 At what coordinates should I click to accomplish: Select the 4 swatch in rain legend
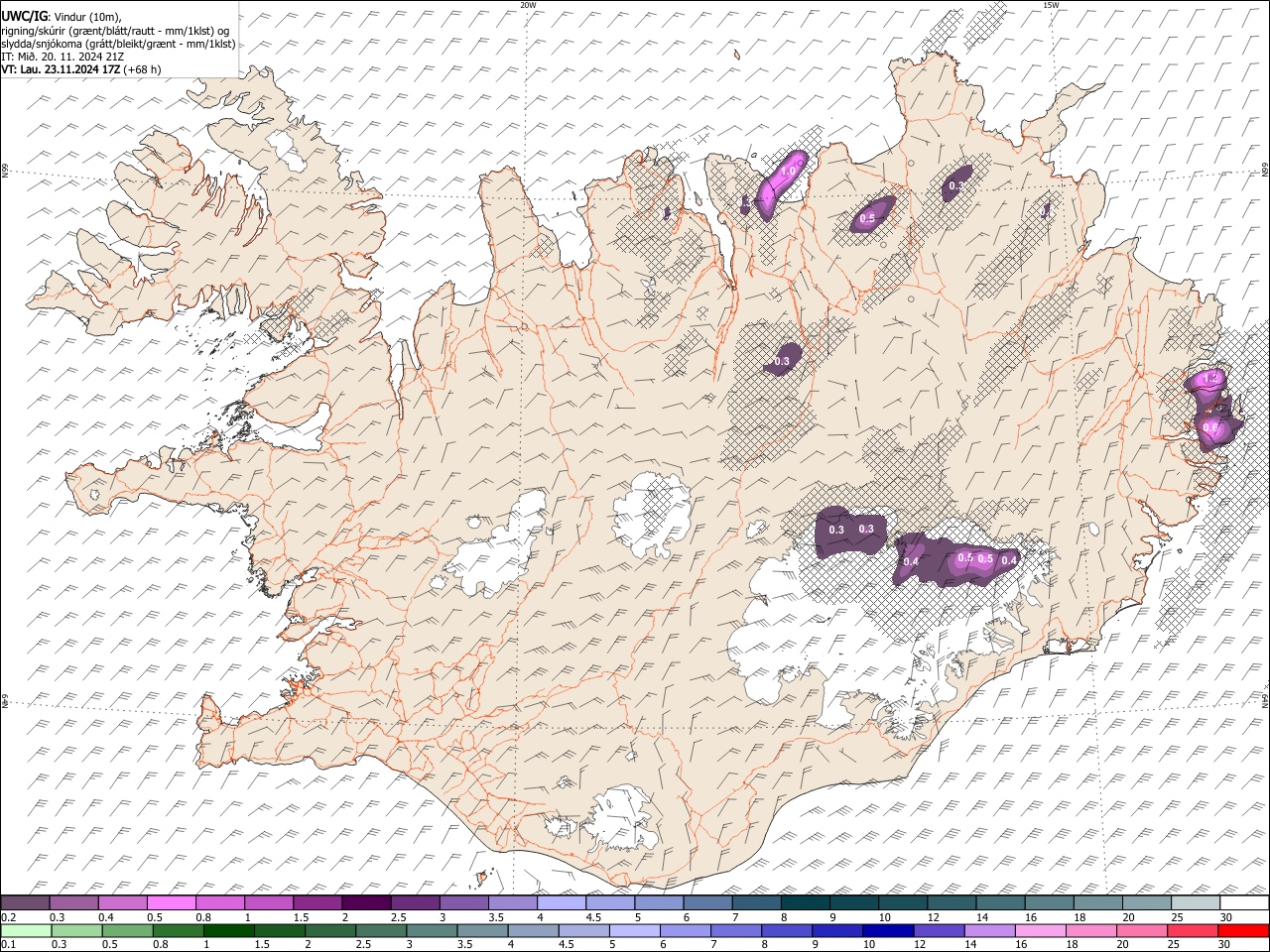(533, 930)
